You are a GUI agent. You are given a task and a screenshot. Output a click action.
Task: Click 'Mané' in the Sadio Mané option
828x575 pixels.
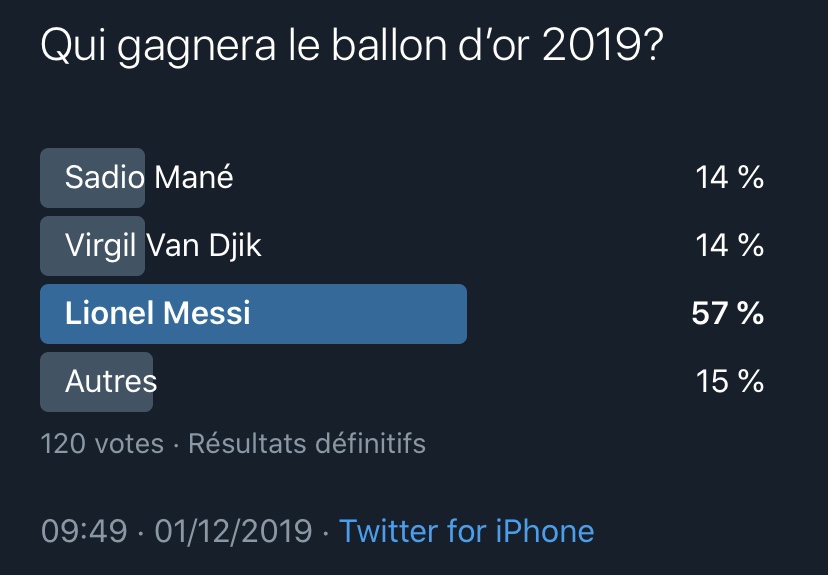[x=193, y=178]
